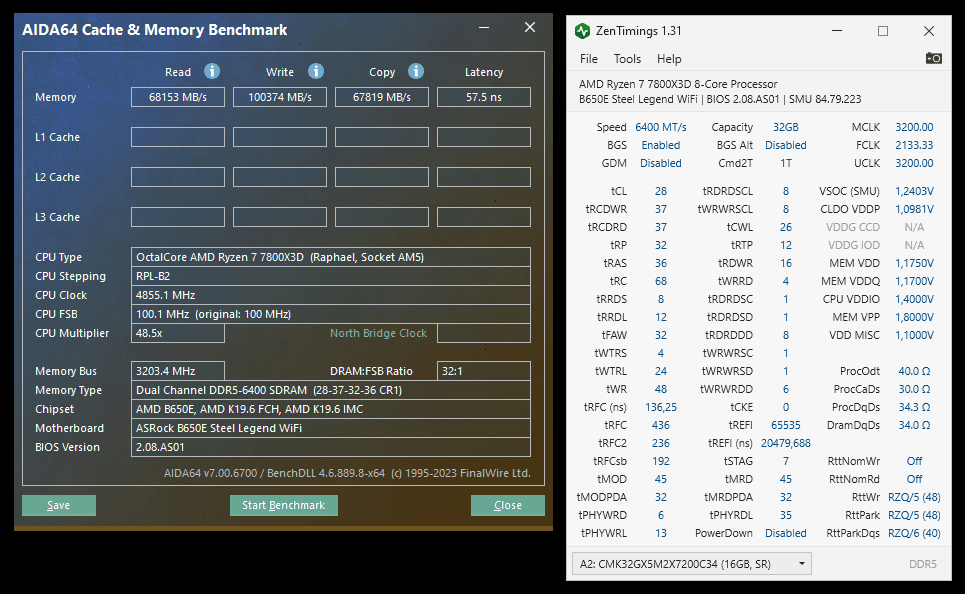This screenshot has height=594, width=965.
Task: Click the Memory Bus value 3203.4 MHz
Action: pos(178,371)
